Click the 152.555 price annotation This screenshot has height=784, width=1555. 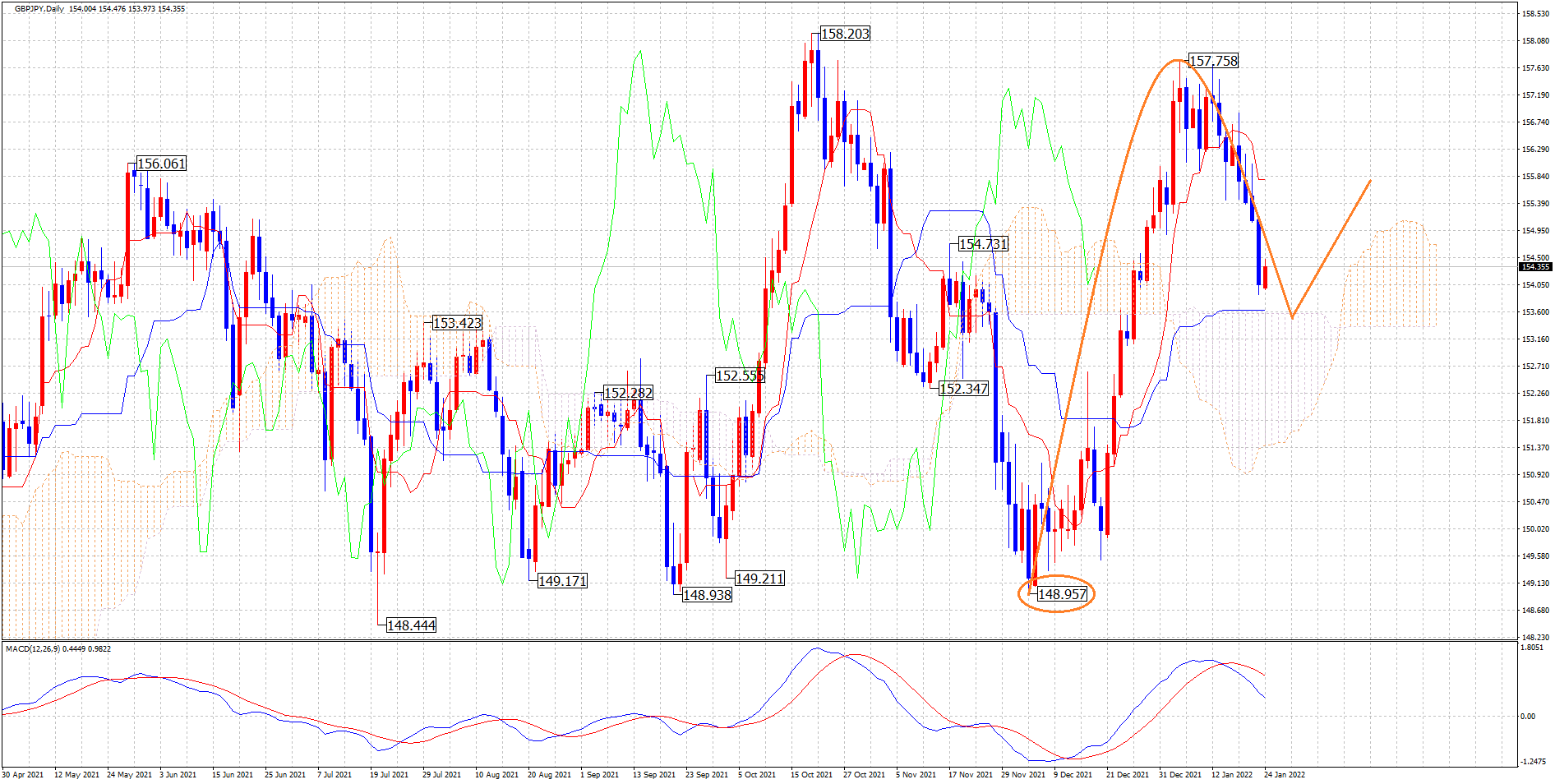[740, 376]
